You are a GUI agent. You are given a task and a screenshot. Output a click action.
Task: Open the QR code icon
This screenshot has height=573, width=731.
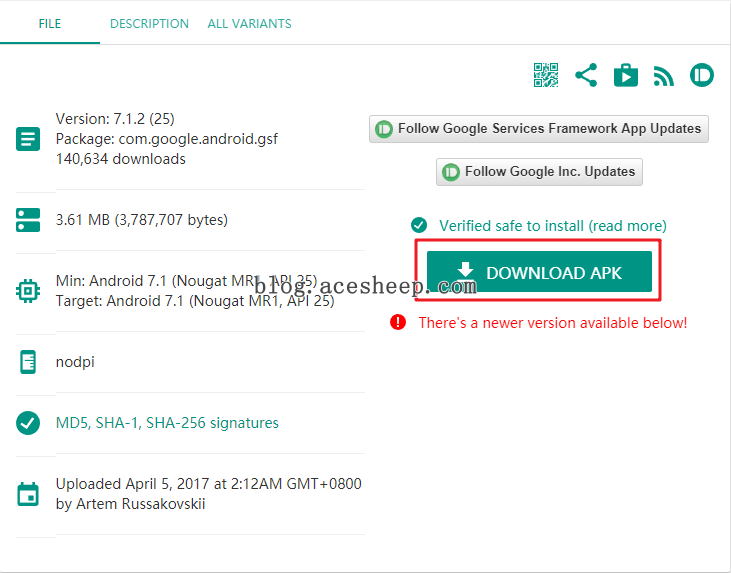point(546,75)
